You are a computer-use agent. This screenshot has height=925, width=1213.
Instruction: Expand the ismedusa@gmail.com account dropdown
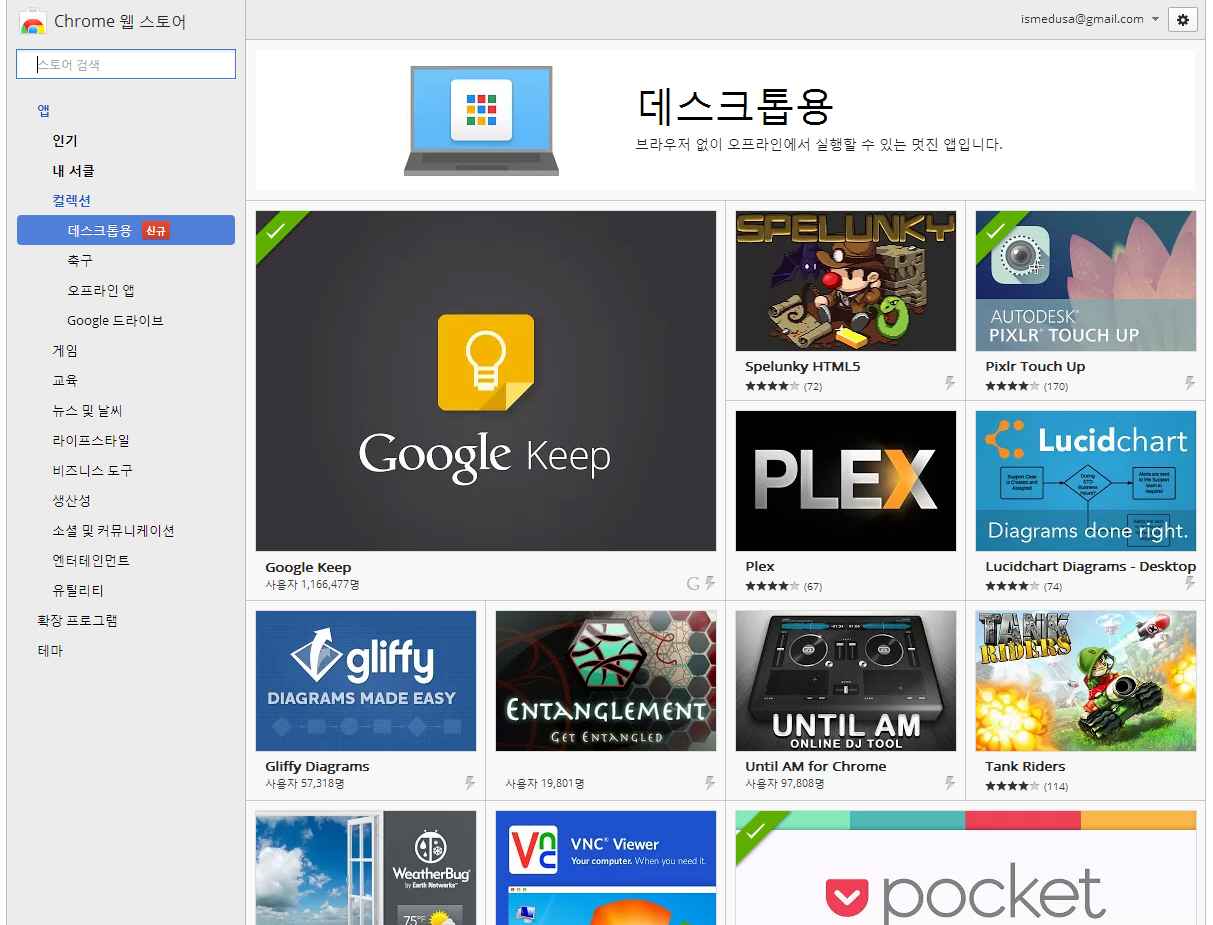tap(1089, 19)
